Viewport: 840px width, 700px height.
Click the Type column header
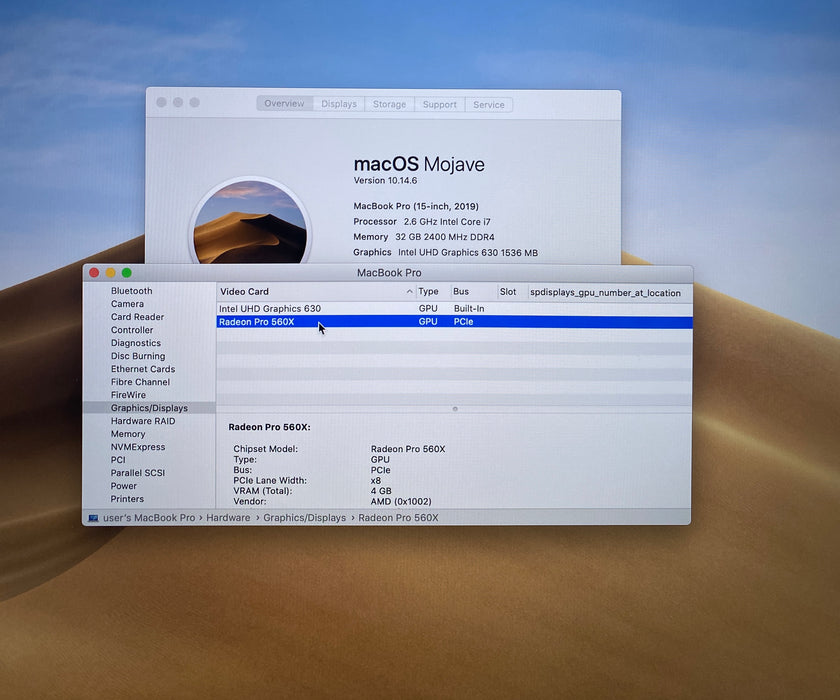click(433, 292)
